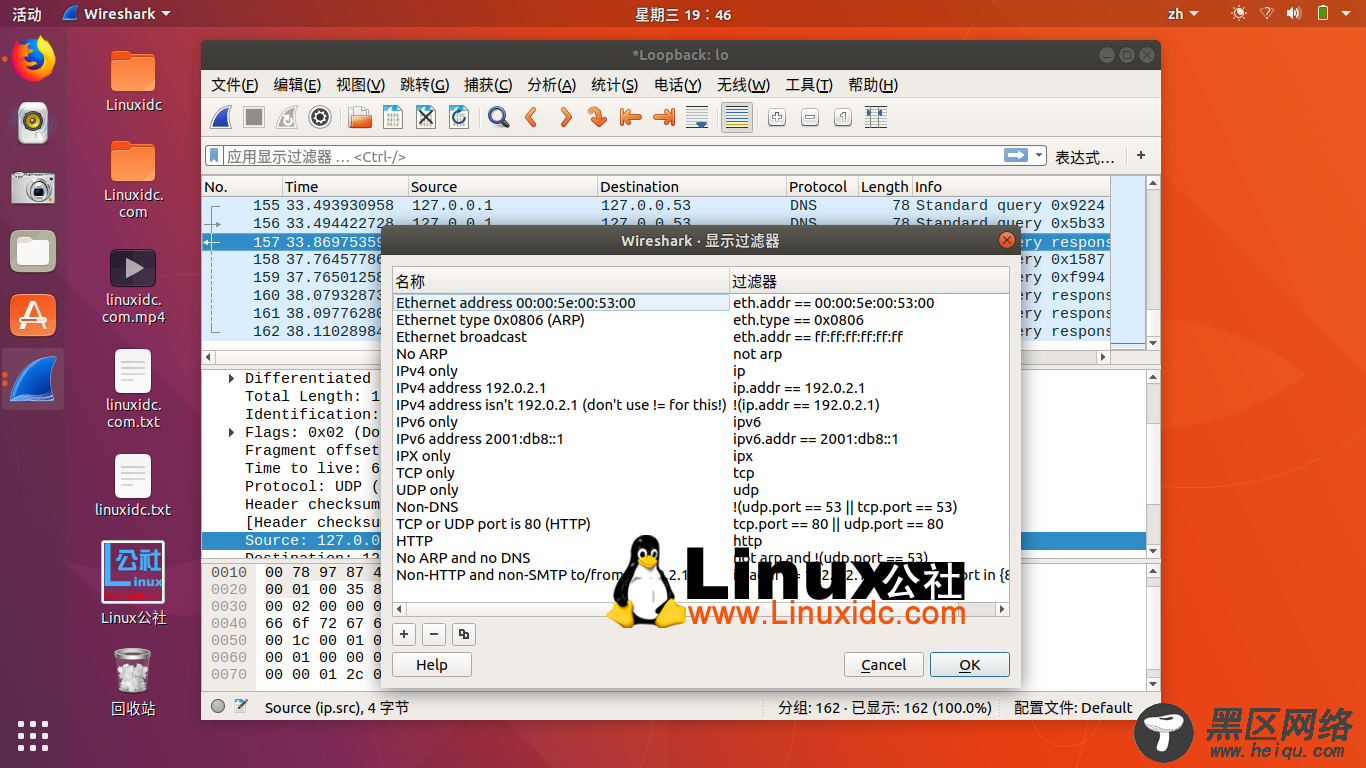Go back in packet history
1366x768 pixels.
[532, 117]
